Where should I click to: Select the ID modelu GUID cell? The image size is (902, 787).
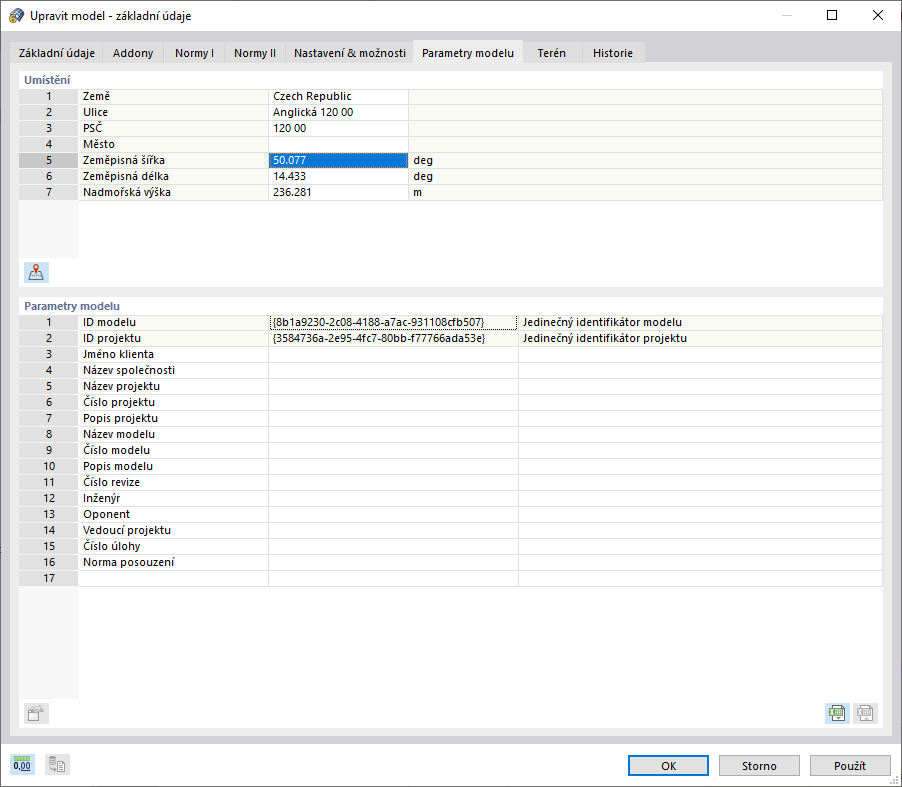point(393,322)
